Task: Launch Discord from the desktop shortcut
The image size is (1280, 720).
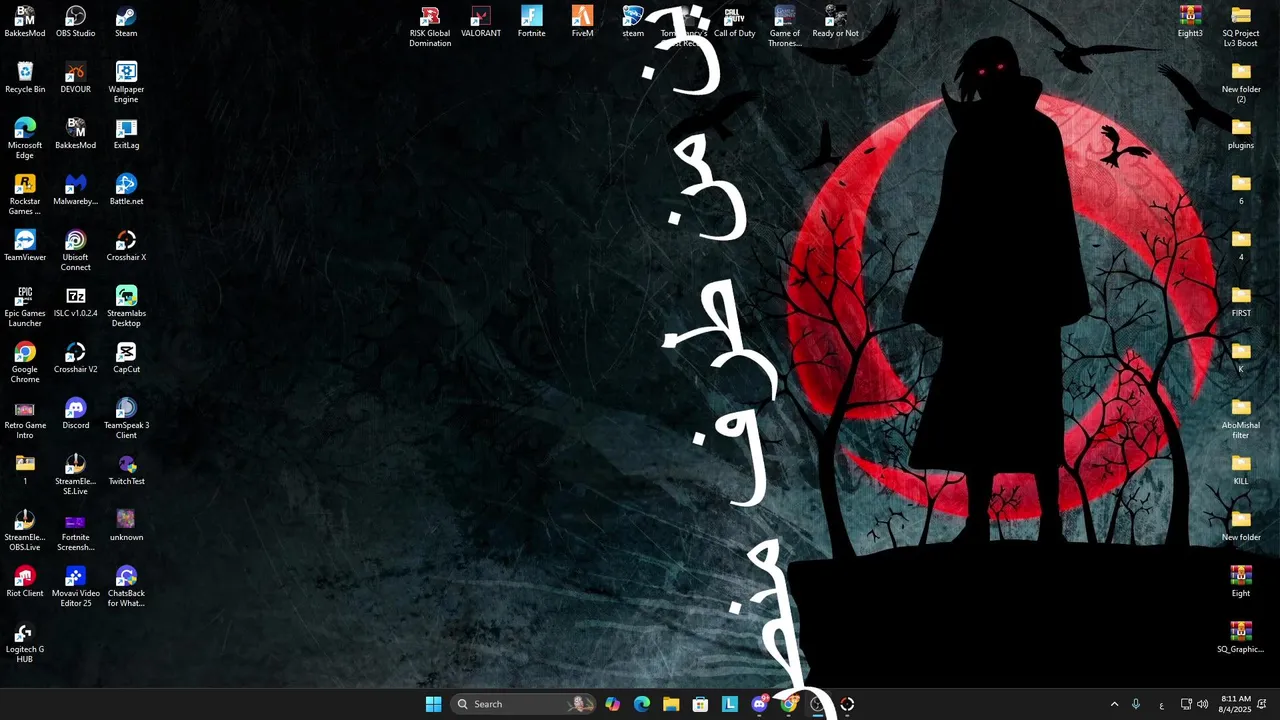Action: click(x=75, y=414)
